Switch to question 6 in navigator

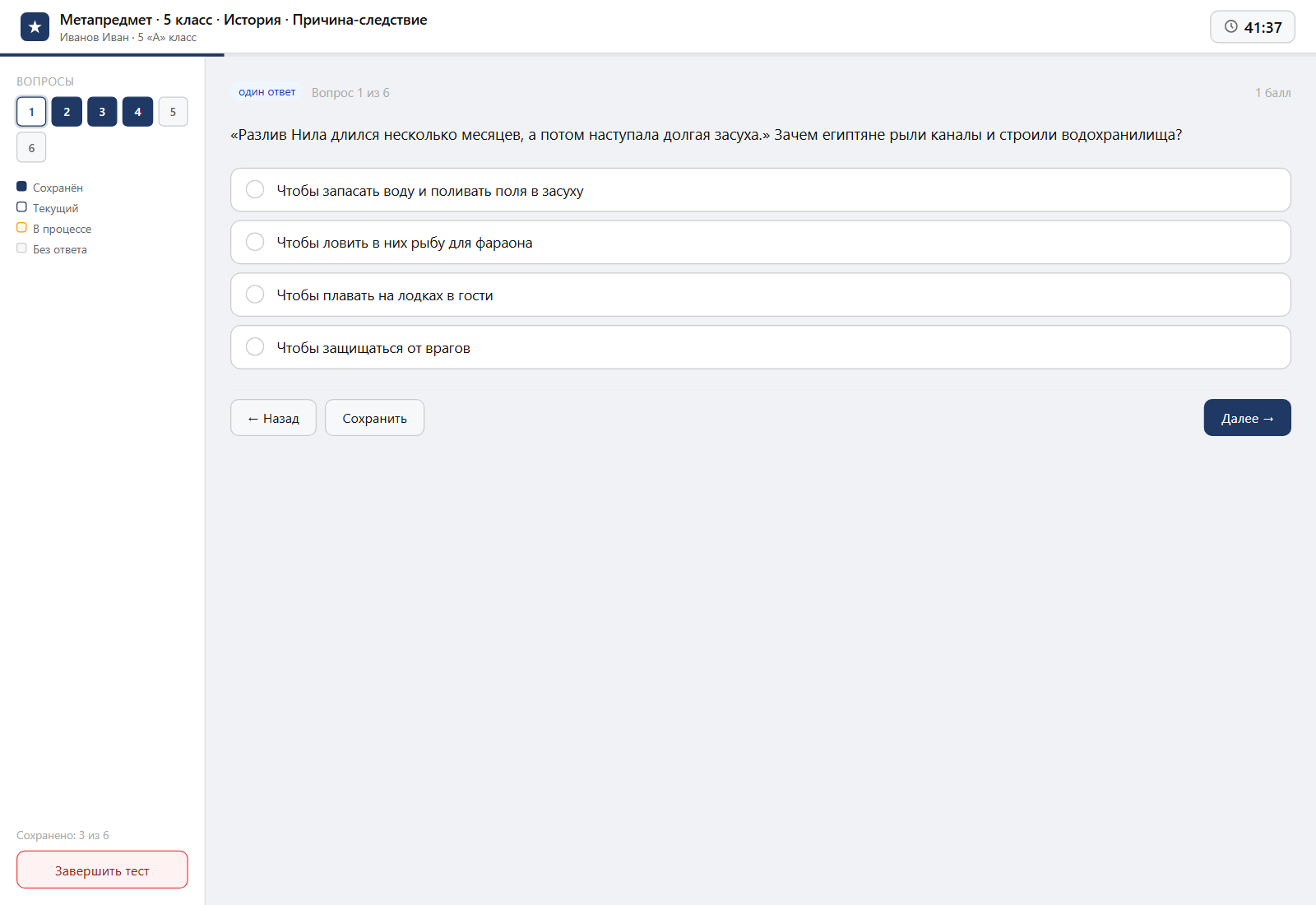[31, 148]
